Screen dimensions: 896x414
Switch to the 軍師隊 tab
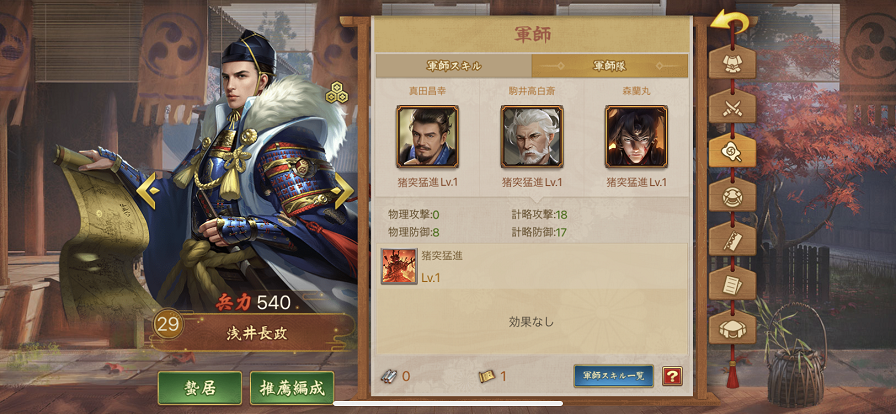[610, 66]
